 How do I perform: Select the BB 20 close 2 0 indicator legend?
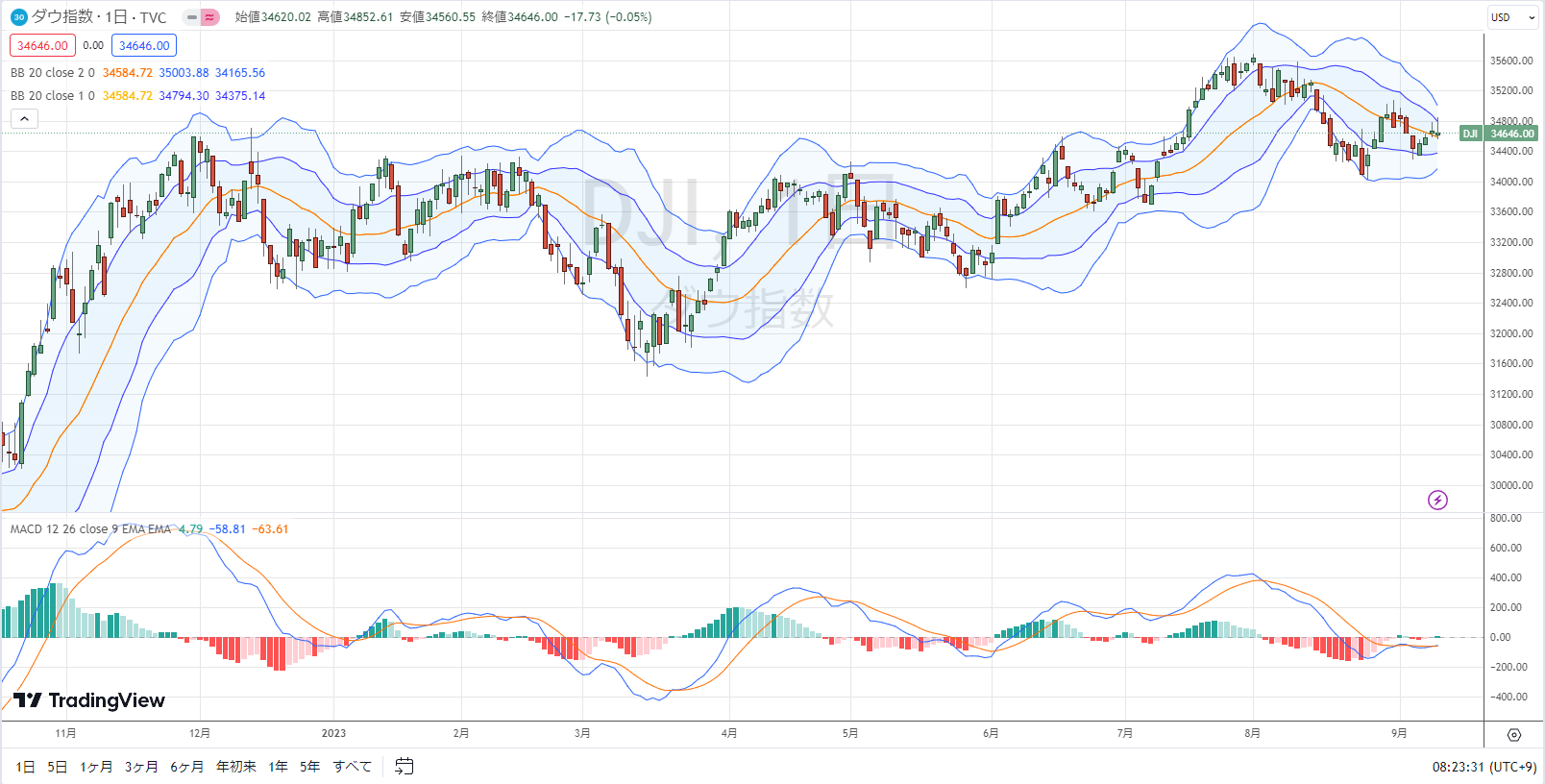pos(53,73)
